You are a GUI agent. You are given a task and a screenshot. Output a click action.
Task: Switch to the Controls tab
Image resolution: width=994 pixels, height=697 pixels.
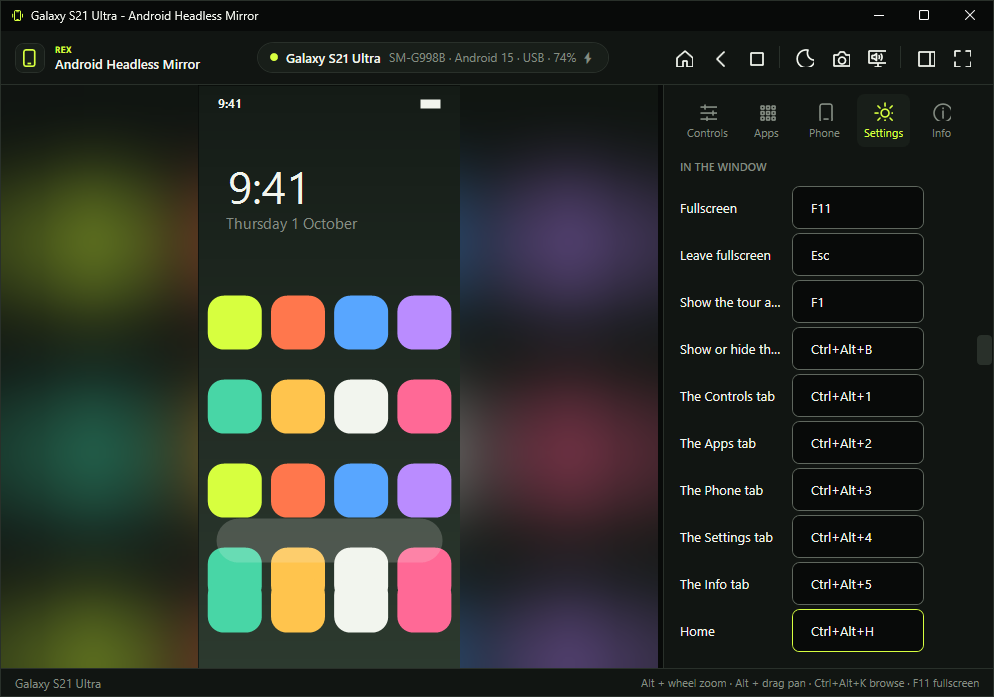[707, 121]
